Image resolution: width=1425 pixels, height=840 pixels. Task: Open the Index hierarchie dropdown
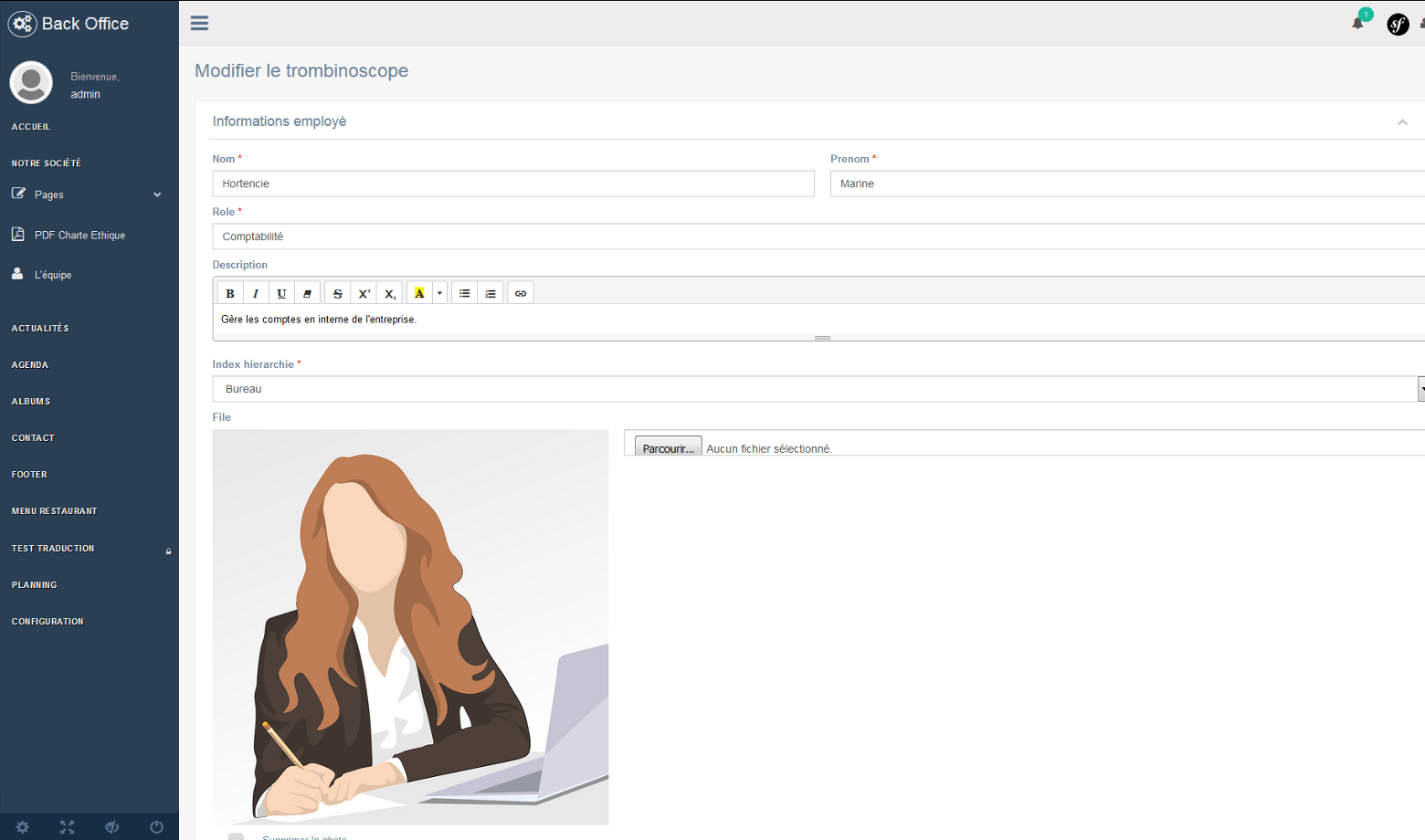(x=818, y=389)
